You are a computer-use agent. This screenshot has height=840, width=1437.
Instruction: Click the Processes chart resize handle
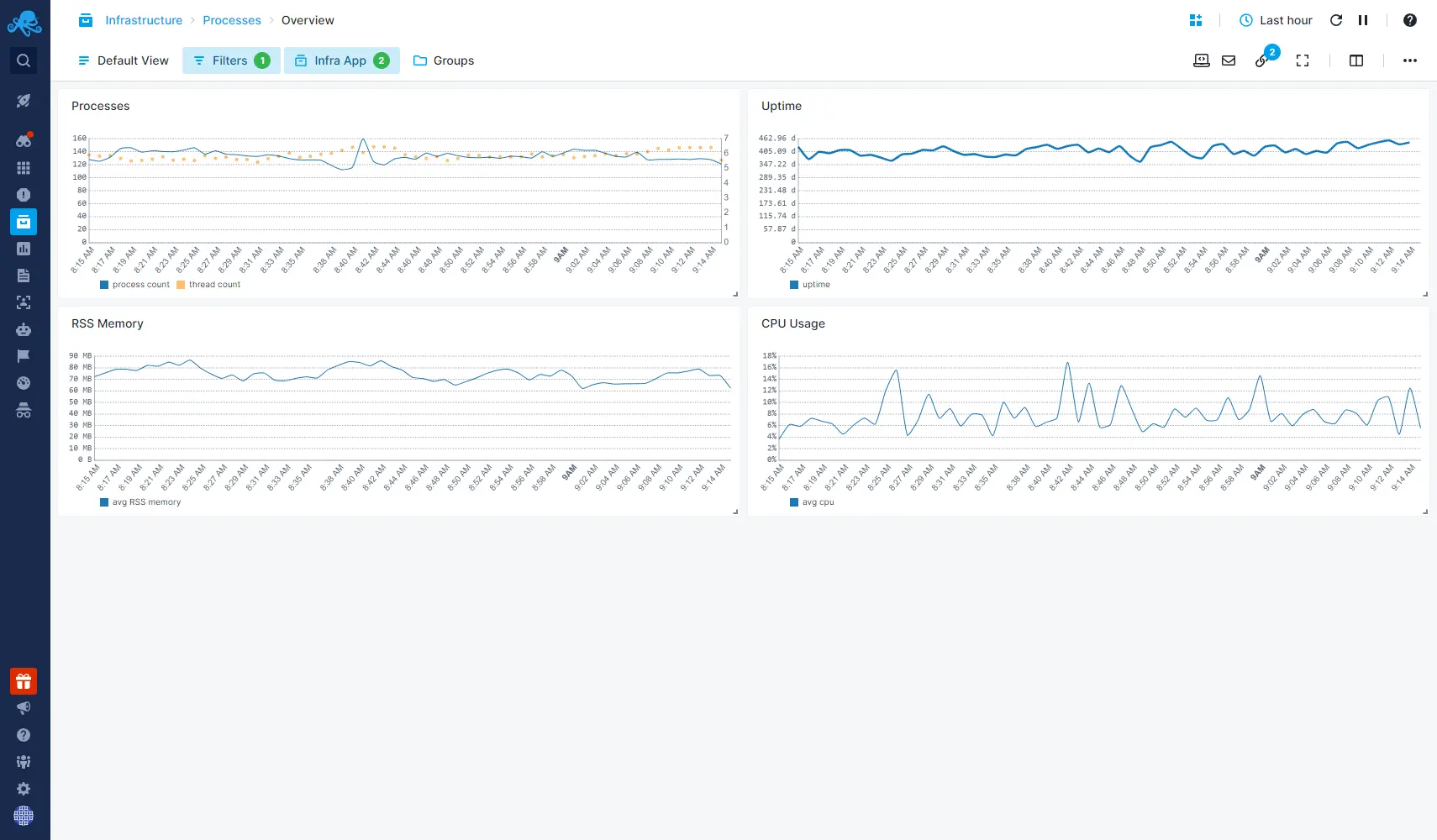(x=735, y=294)
